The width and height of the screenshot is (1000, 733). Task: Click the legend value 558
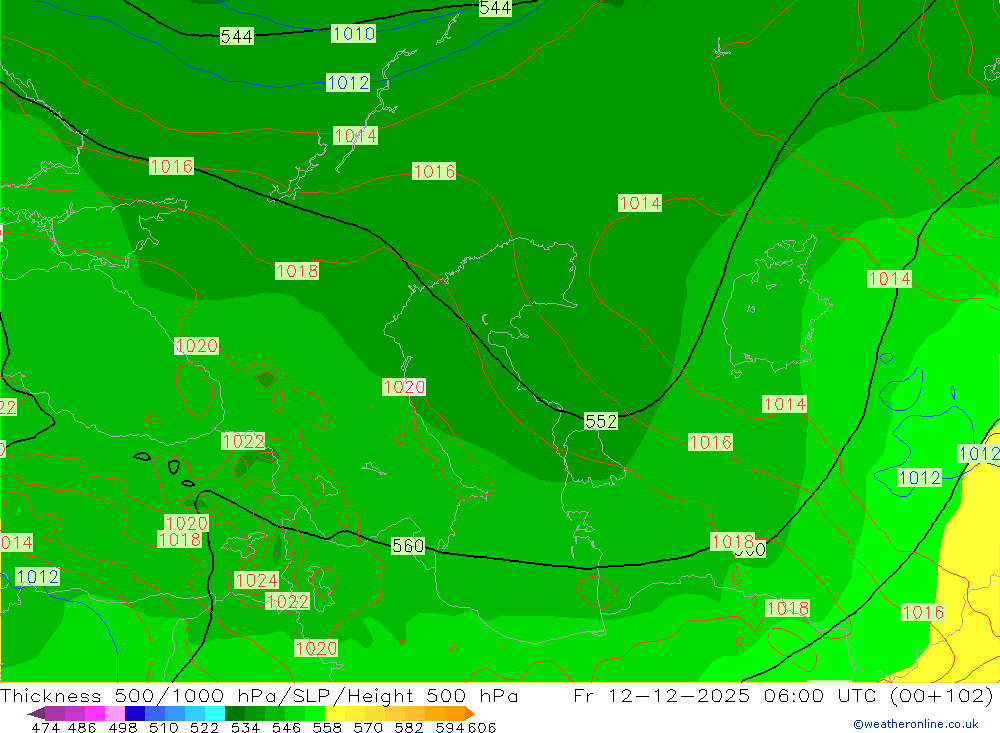click(327, 727)
